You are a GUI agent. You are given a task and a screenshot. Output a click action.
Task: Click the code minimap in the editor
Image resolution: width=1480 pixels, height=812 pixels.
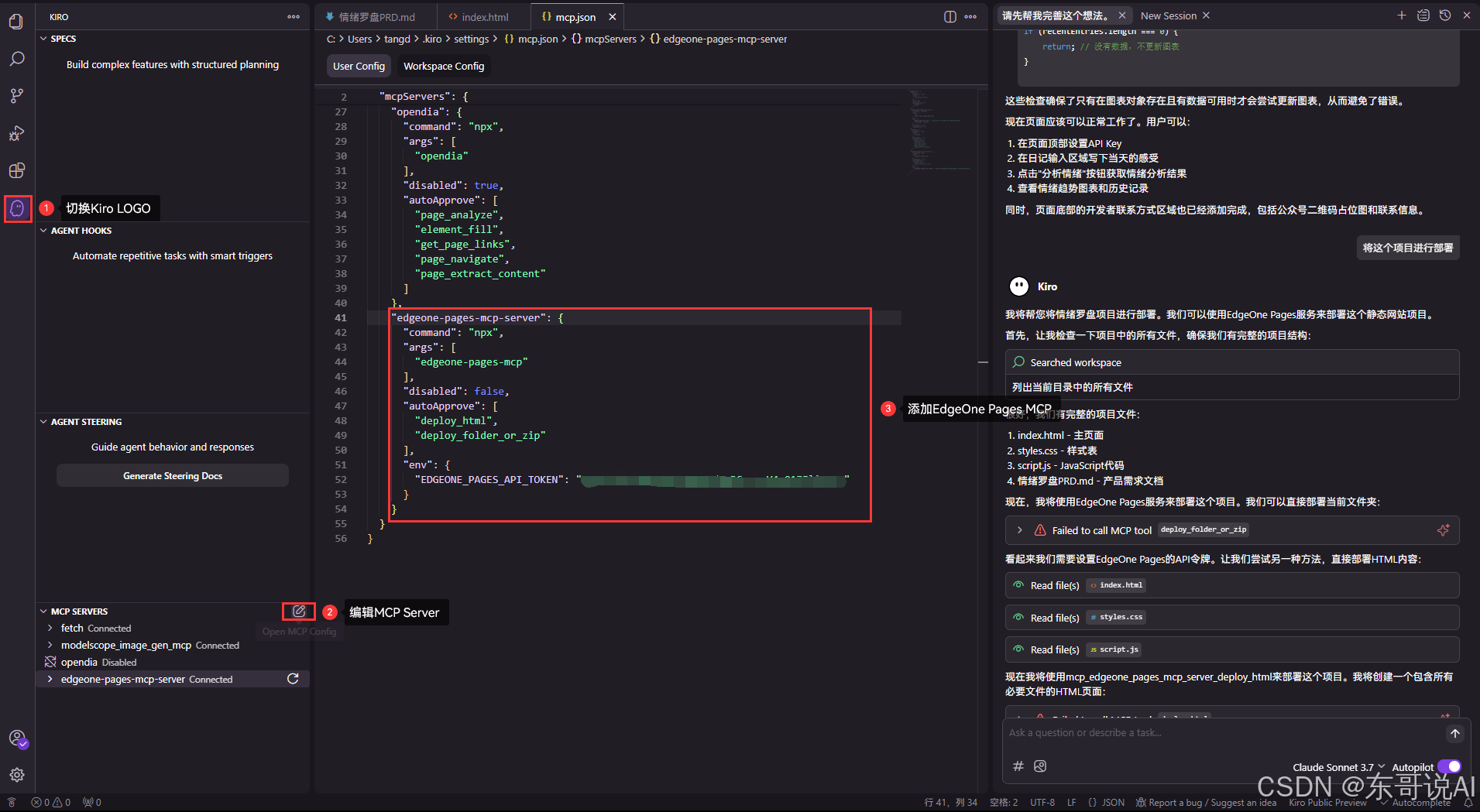click(939, 132)
